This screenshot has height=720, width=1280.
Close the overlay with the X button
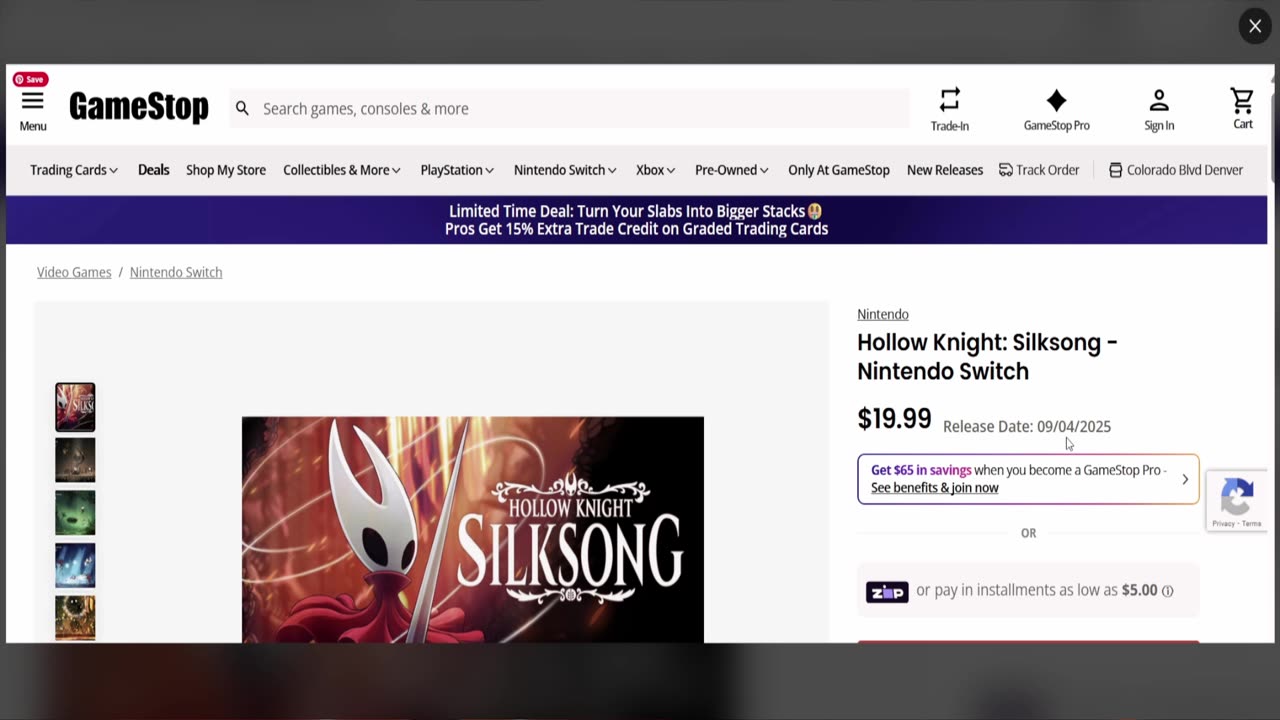[x=1255, y=26]
